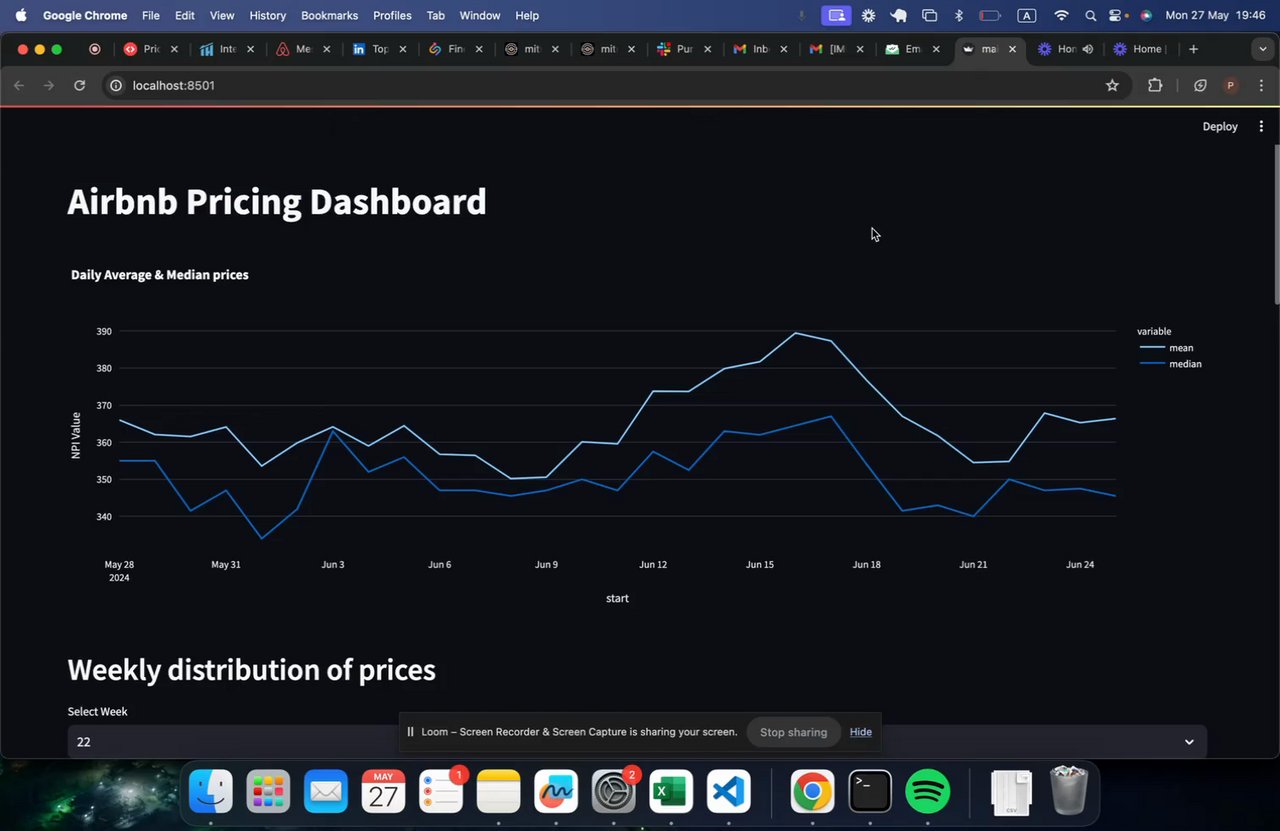Open the Apple menu
This screenshot has height=831, width=1280.
coord(21,16)
